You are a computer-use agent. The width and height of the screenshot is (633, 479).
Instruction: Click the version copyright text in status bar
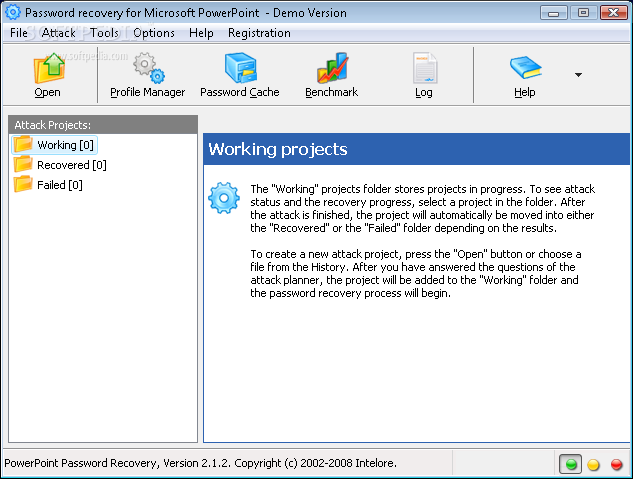(201, 463)
